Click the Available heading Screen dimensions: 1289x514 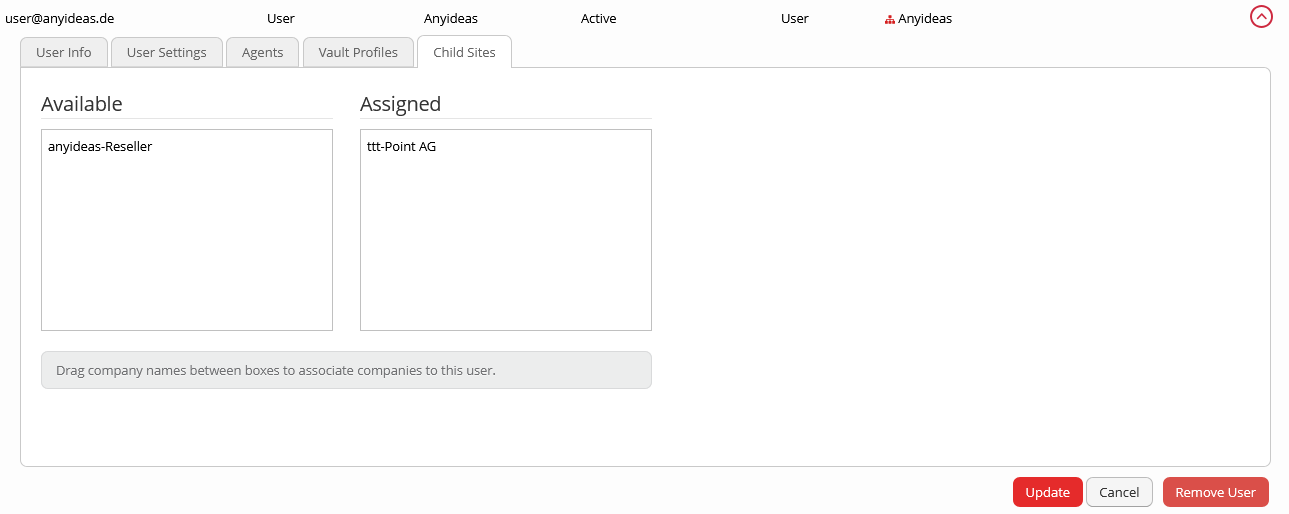82,104
